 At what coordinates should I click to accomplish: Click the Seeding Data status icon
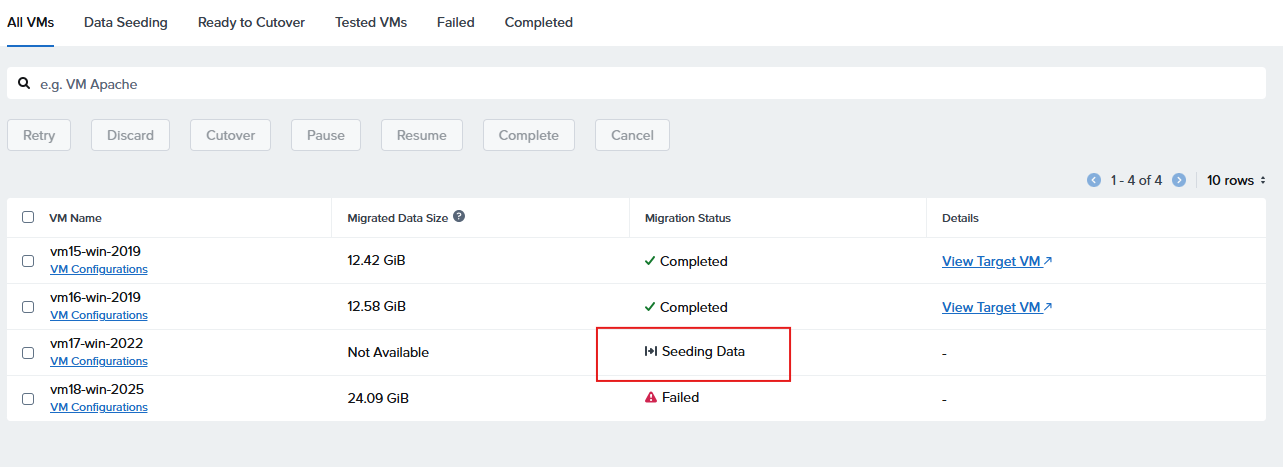coord(650,352)
